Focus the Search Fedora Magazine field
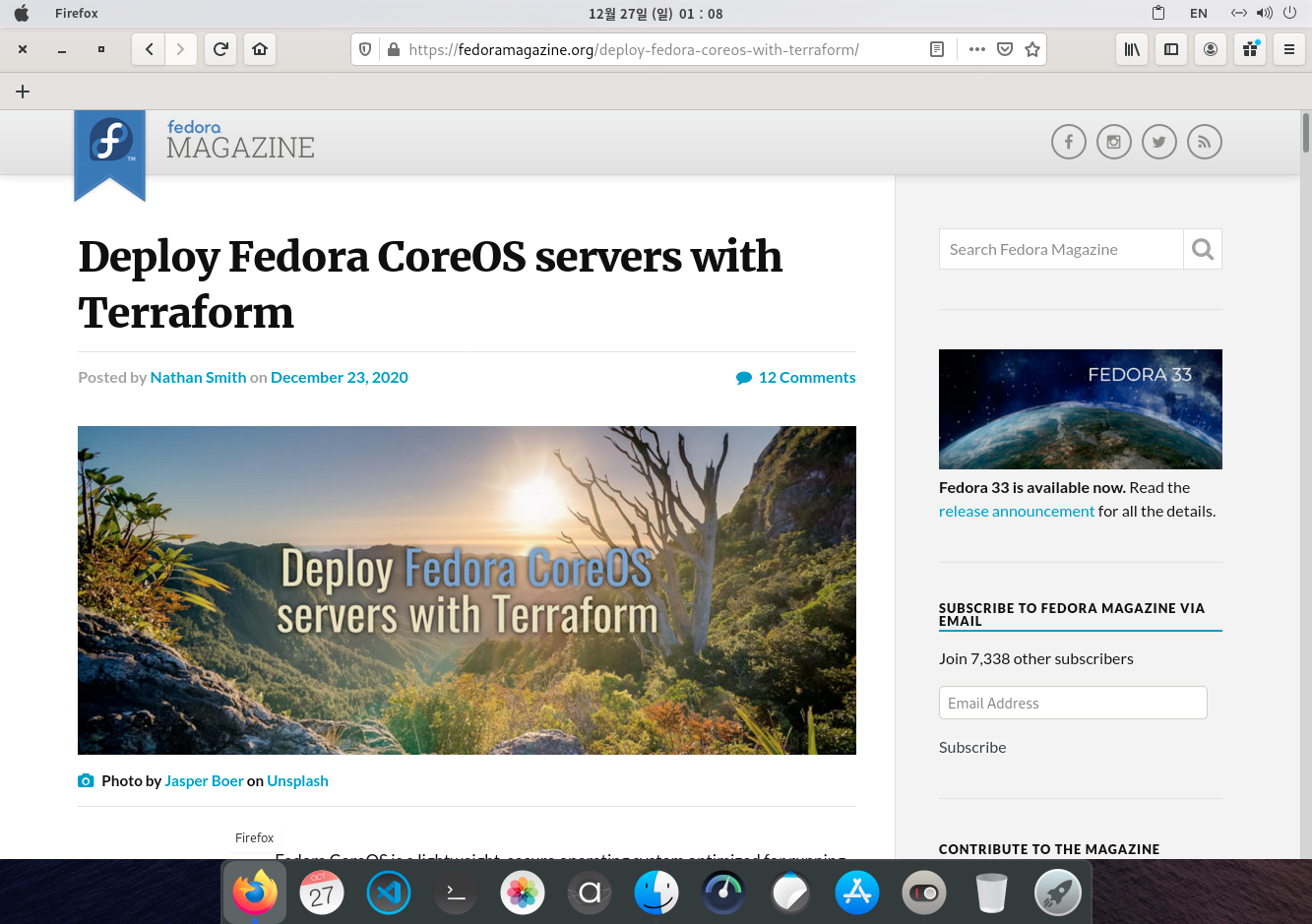 (1061, 249)
